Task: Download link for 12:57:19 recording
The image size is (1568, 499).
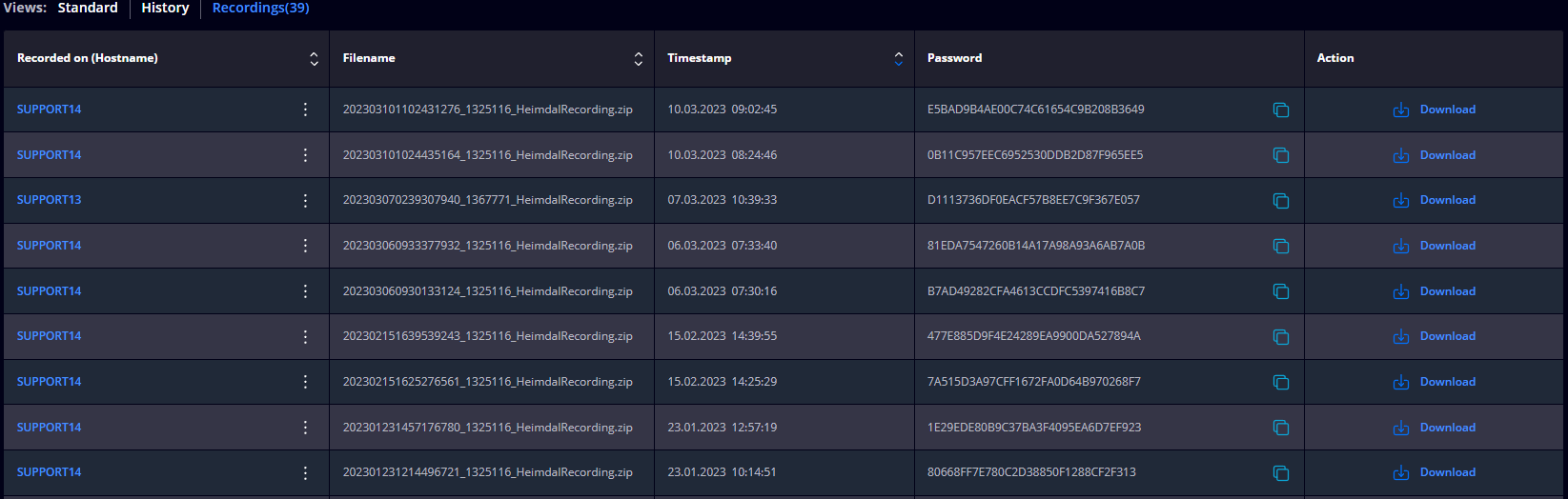Action: [x=1448, y=428]
